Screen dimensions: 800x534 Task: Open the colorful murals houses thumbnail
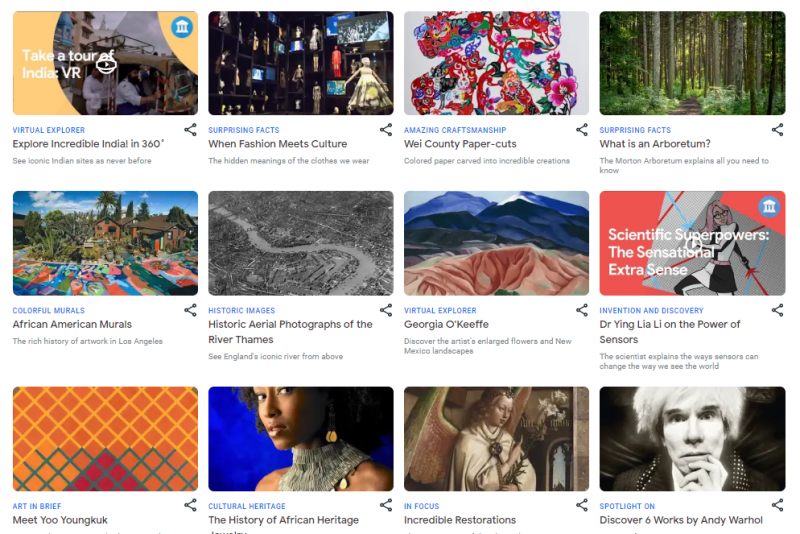tap(105, 243)
